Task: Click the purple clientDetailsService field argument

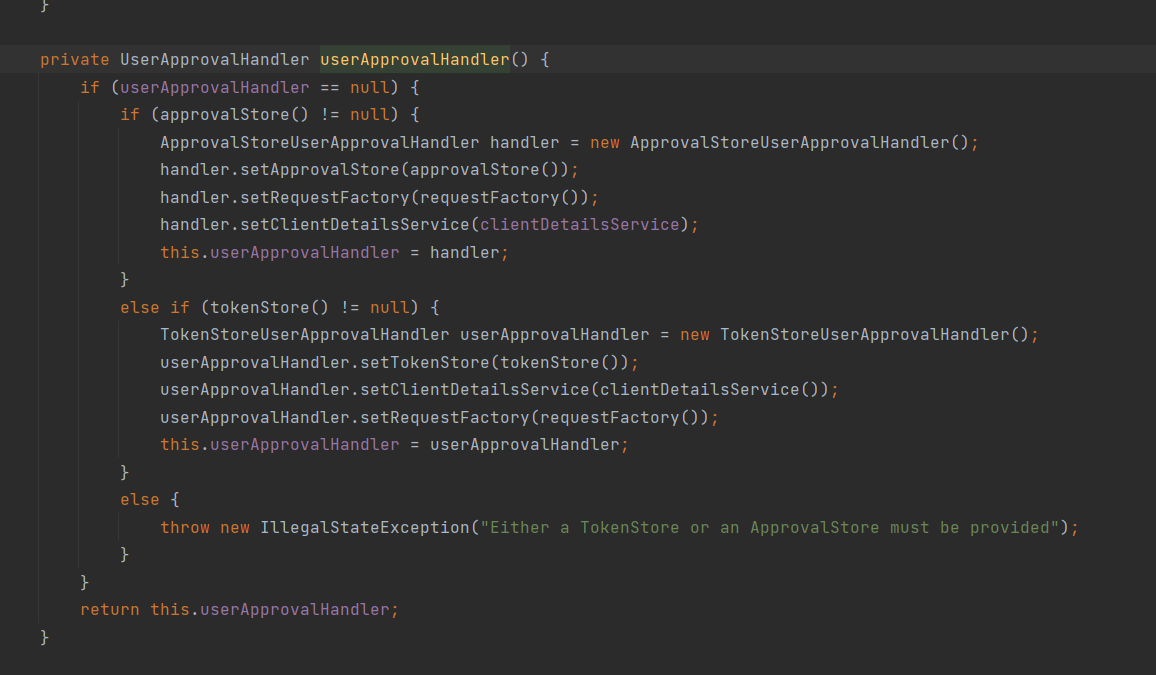Action: point(579,224)
